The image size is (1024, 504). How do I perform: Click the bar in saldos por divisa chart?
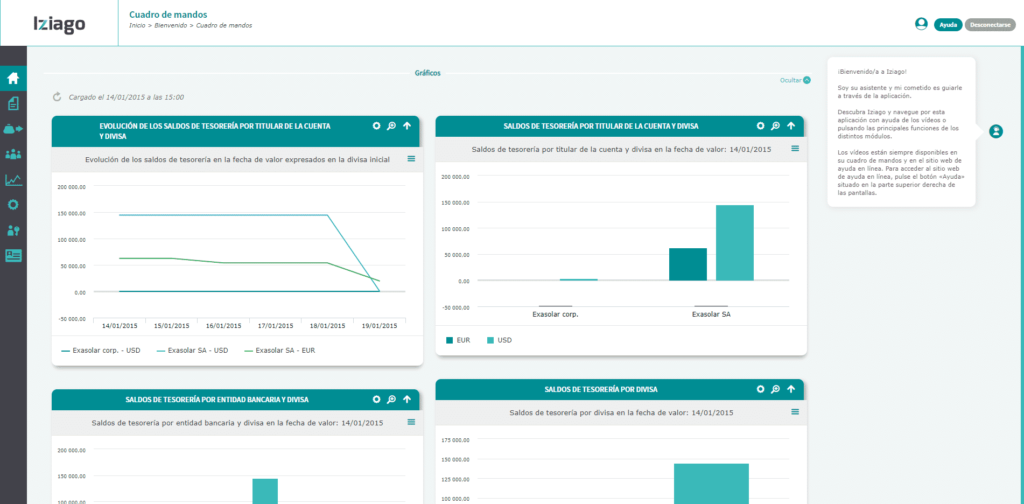click(x=711, y=484)
